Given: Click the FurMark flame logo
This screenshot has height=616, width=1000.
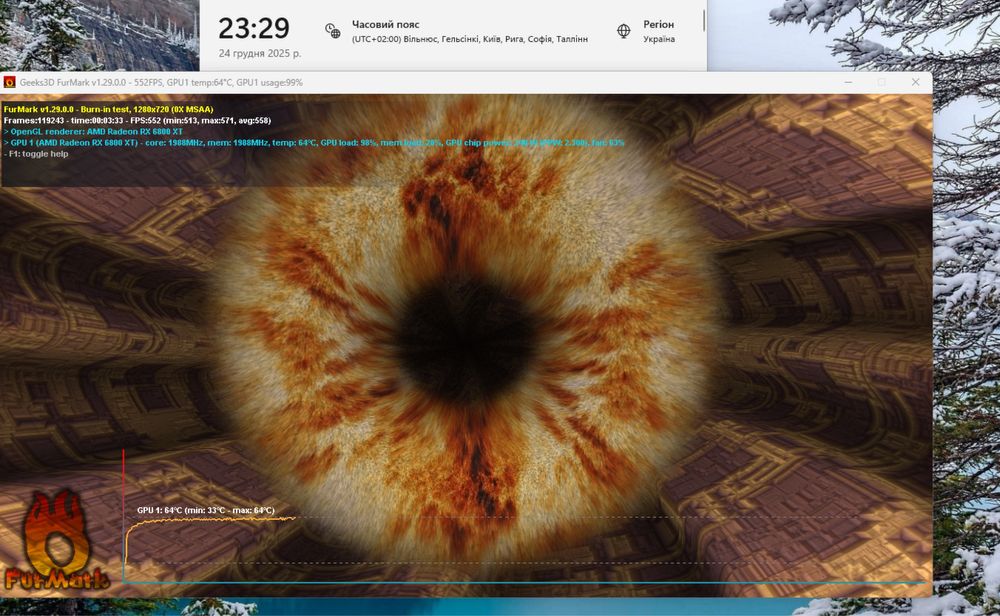Looking at the screenshot, I should [x=56, y=539].
